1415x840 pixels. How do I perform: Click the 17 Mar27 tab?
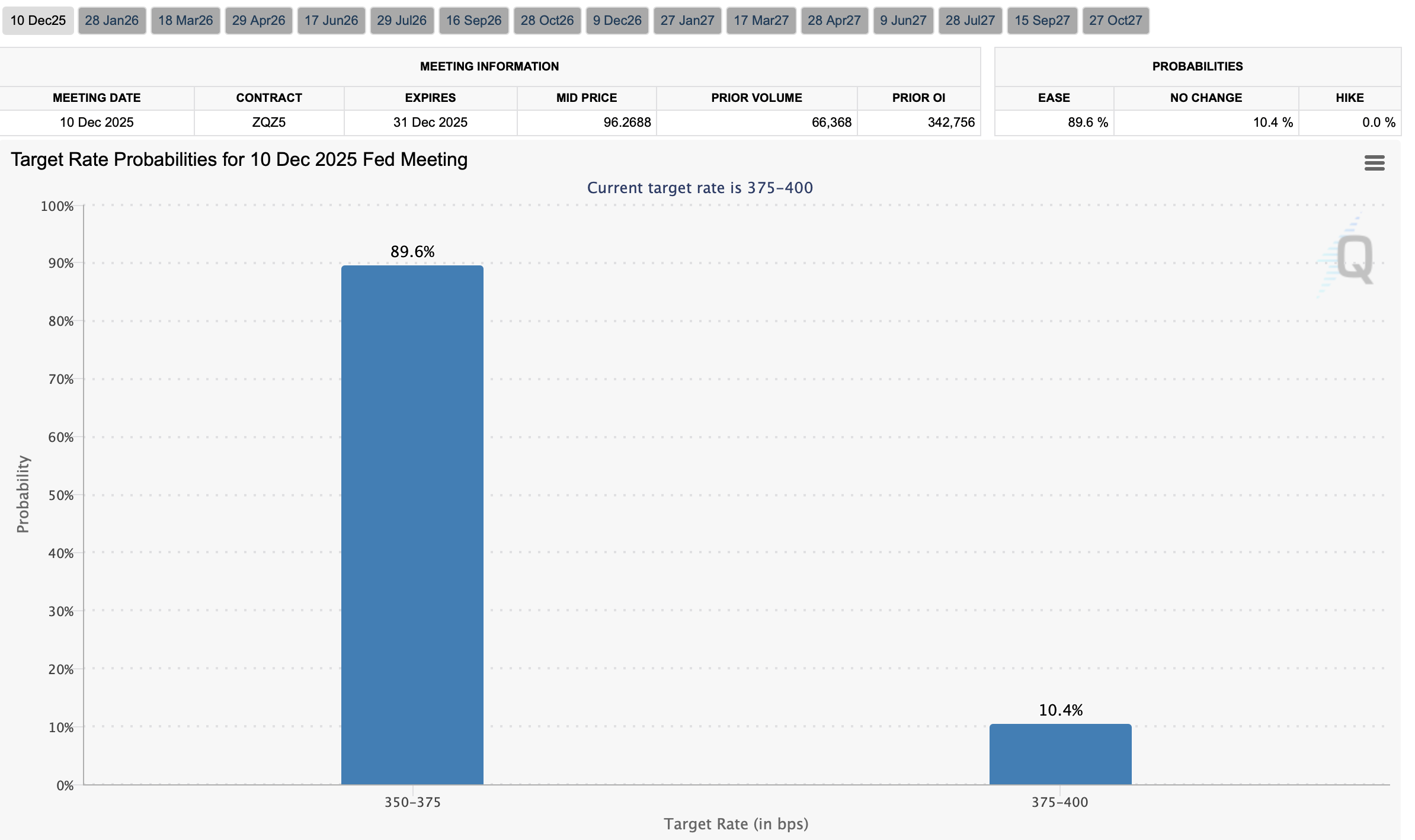tap(761, 21)
